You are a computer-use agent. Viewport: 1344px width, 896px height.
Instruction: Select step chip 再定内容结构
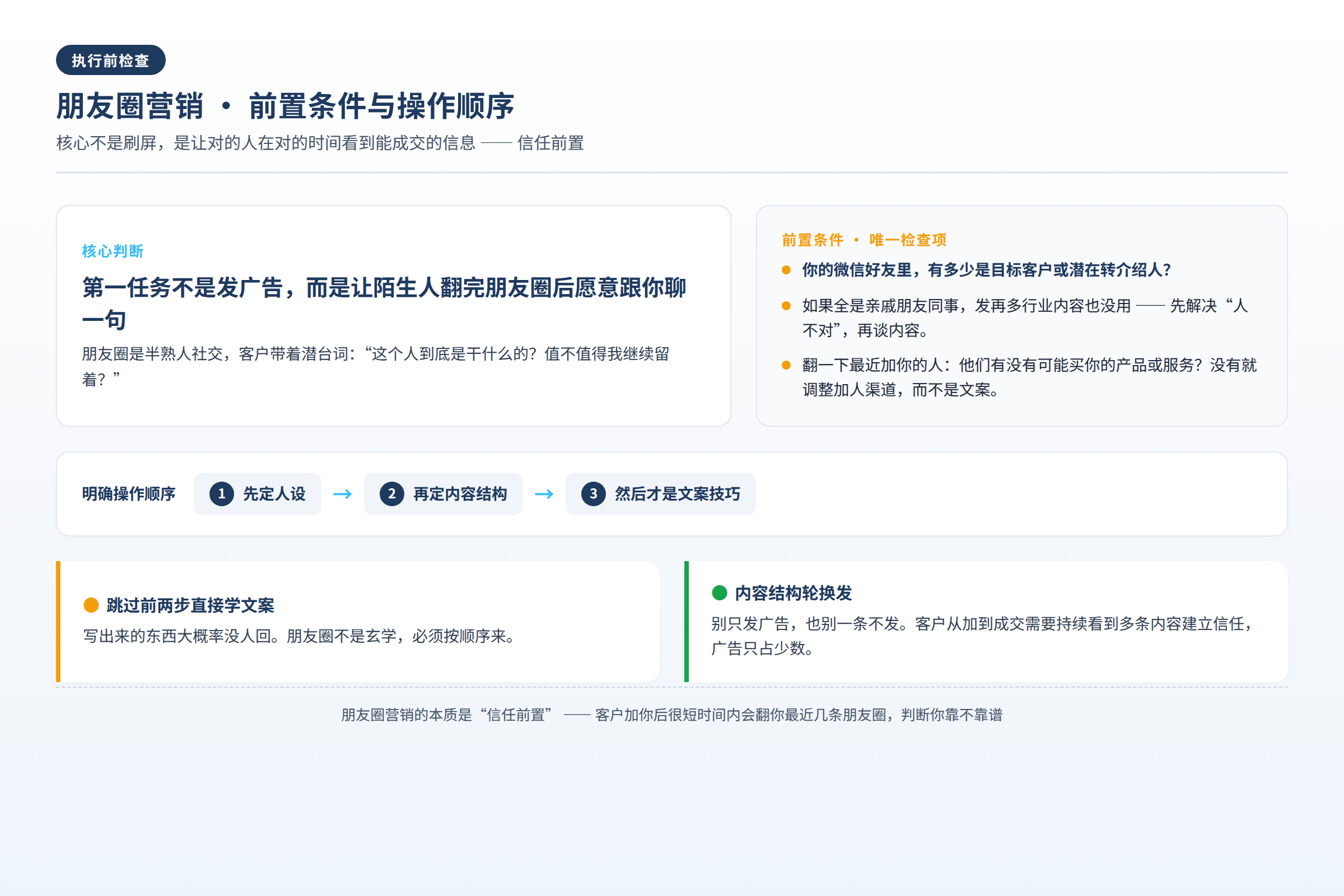pyautogui.click(x=444, y=494)
